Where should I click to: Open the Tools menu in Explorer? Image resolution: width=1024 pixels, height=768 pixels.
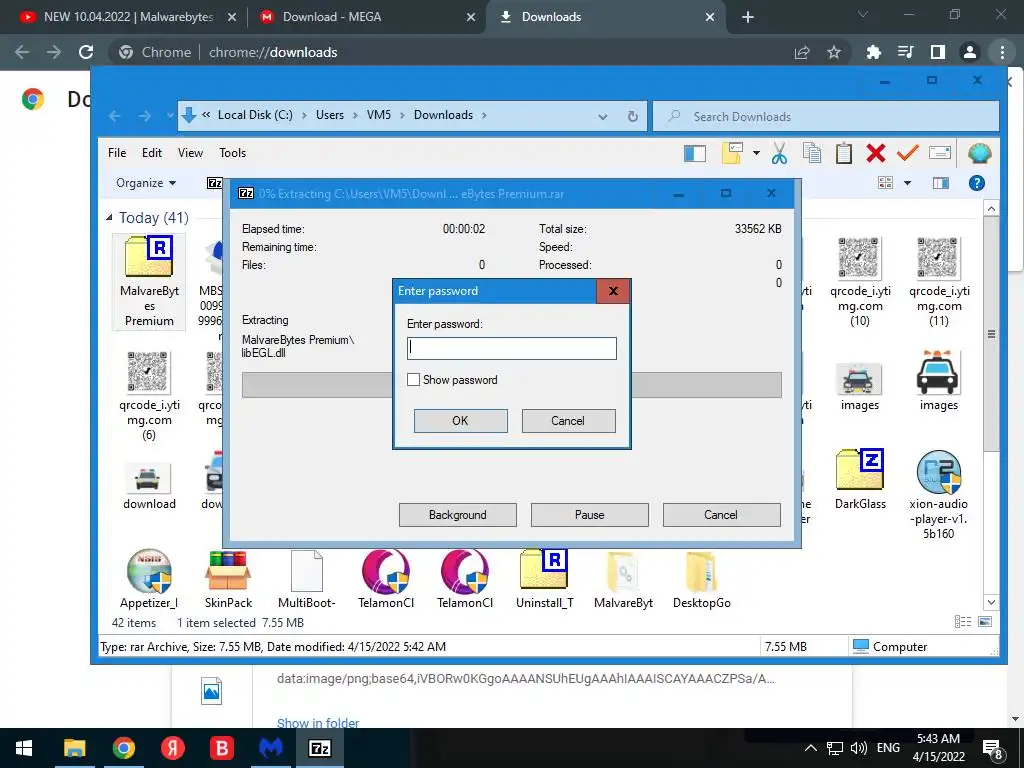(x=232, y=153)
